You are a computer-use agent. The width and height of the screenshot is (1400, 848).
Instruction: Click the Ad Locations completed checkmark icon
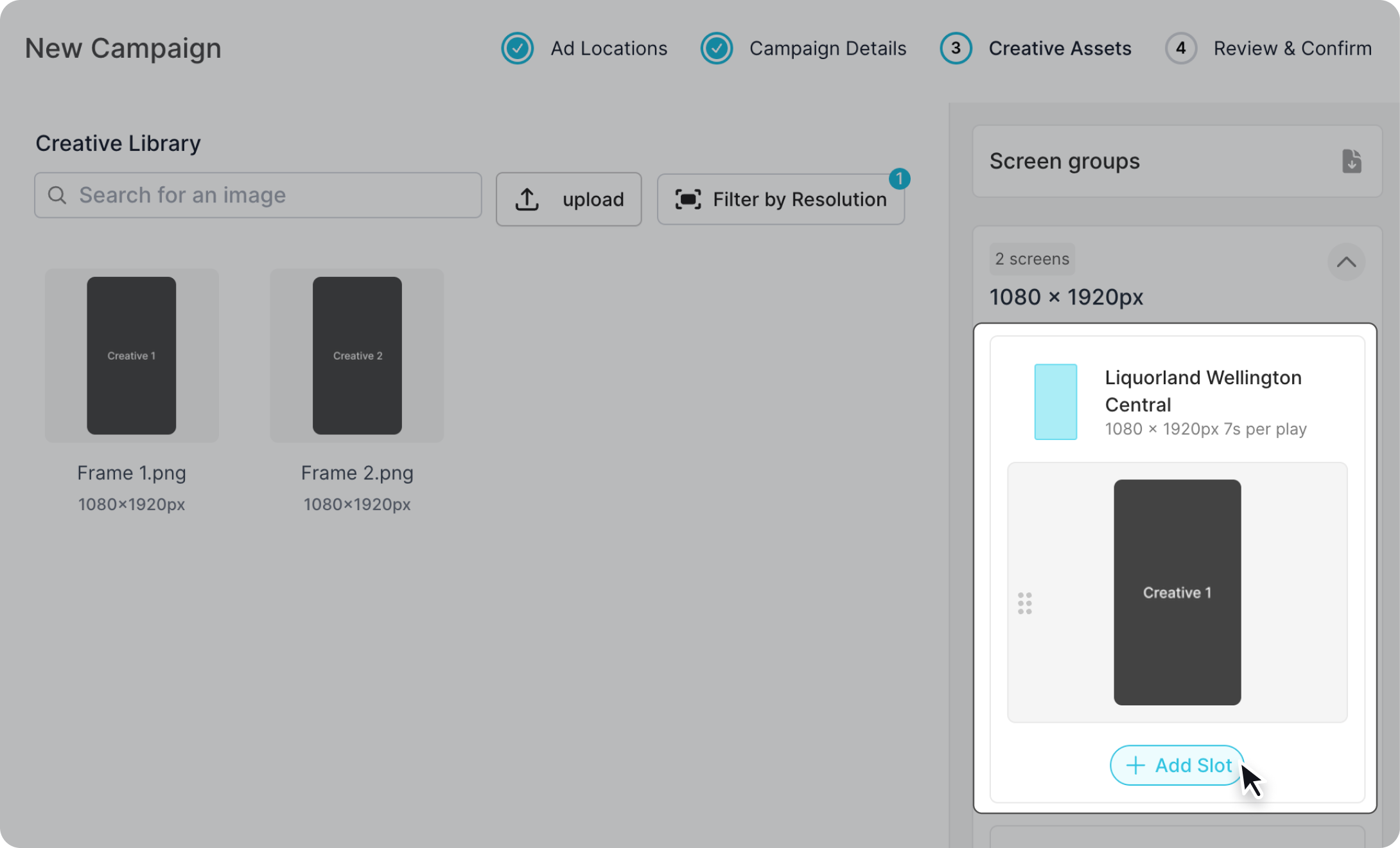[517, 48]
